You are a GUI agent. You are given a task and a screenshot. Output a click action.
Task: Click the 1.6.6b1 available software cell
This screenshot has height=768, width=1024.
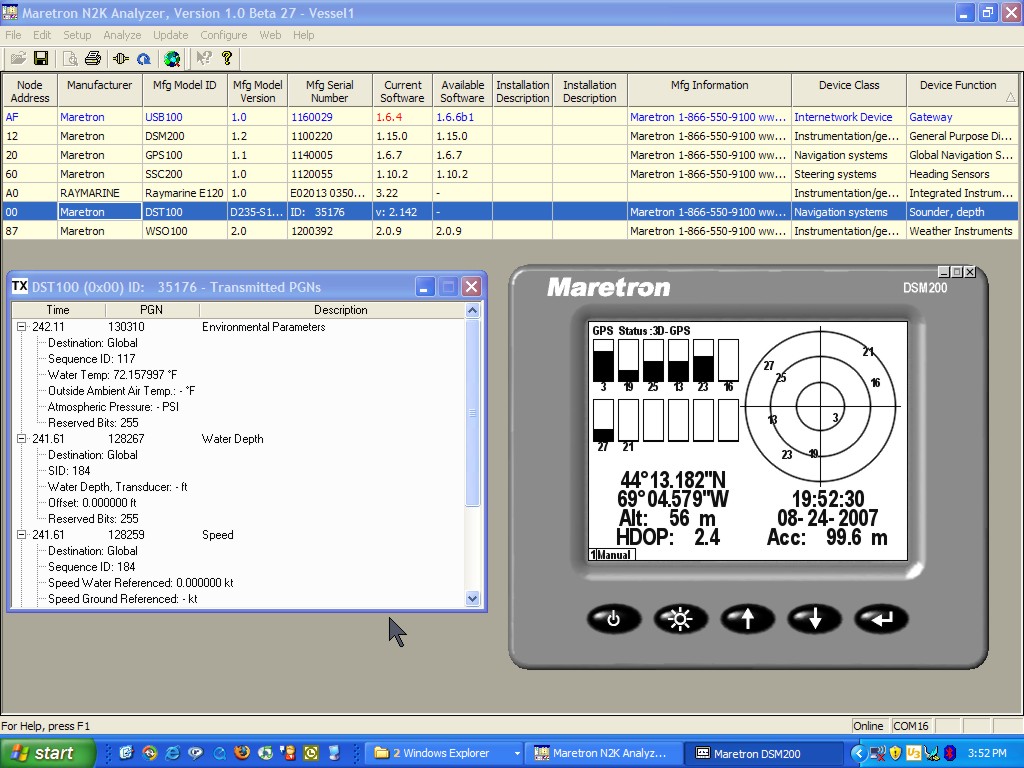pos(462,117)
